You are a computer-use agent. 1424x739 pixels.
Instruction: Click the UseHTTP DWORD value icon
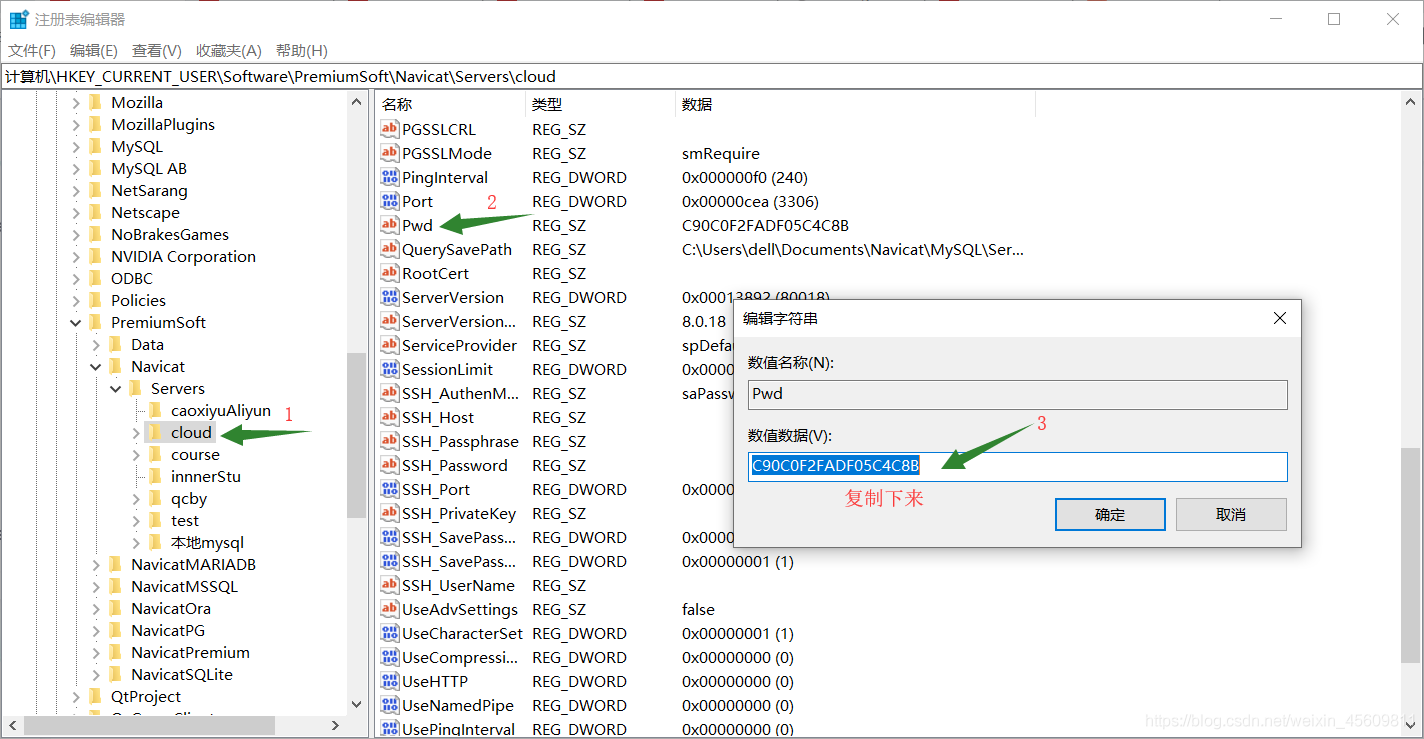(x=390, y=681)
